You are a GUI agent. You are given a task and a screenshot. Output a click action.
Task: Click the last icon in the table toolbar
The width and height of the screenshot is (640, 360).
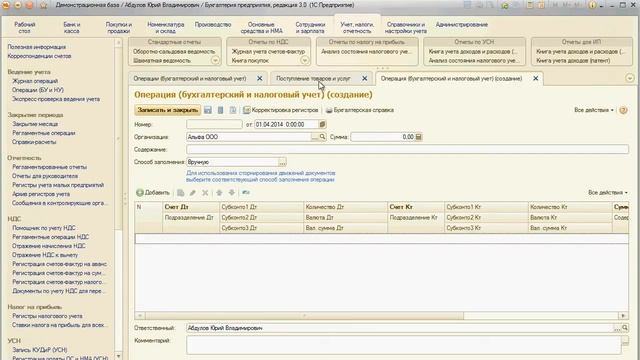(x=246, y=193)
